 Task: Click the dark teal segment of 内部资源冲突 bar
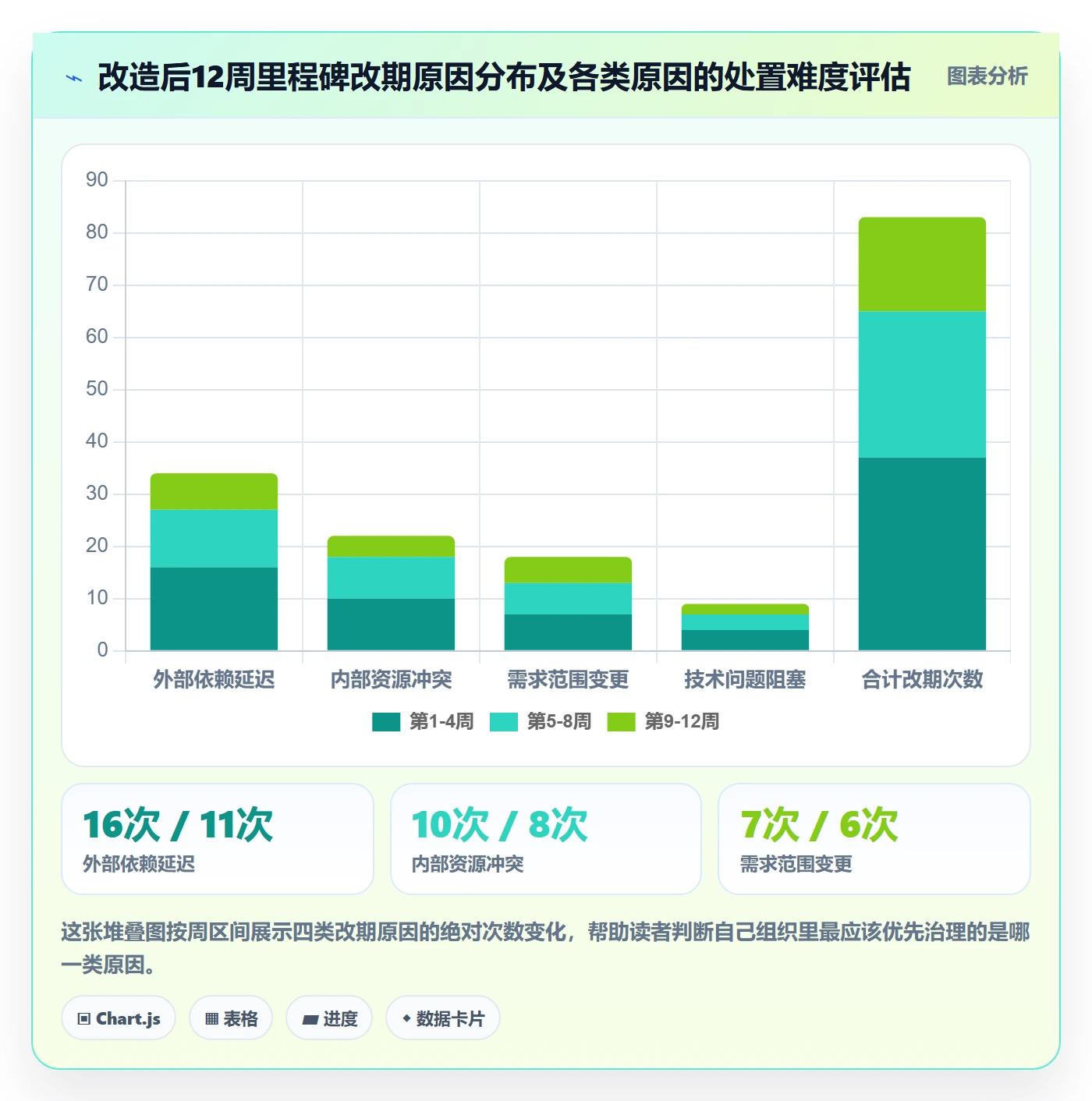(391, 625)
